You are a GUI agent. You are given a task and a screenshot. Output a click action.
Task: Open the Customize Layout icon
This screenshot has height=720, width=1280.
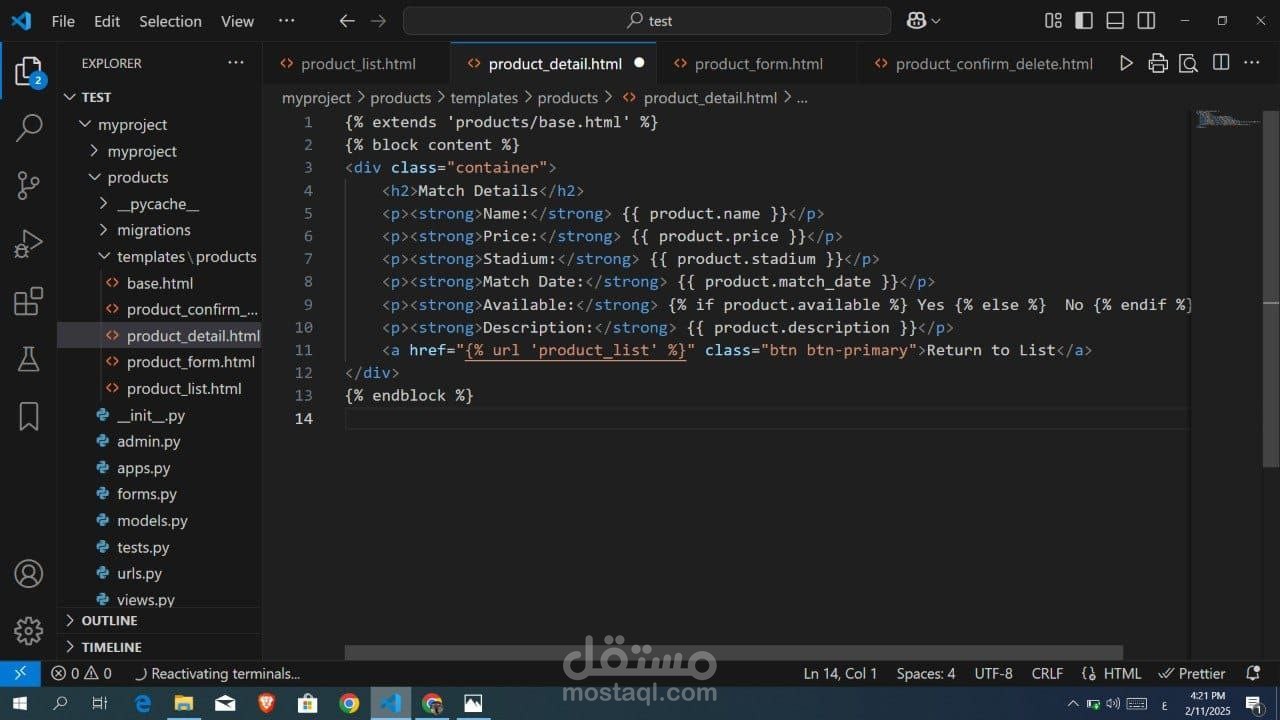click(x=1053, y=21)
